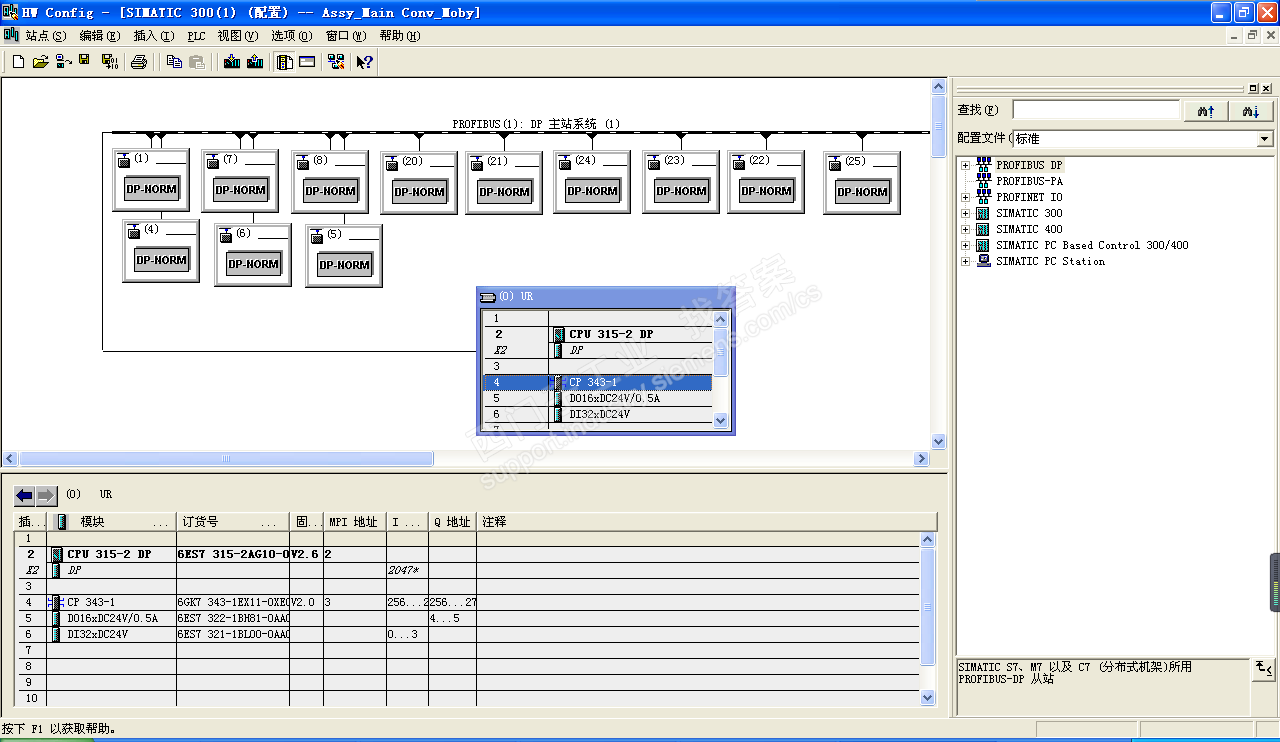Open the 站点(S) Station menu
Viewport: 1280px width, 742px height.
45,35
